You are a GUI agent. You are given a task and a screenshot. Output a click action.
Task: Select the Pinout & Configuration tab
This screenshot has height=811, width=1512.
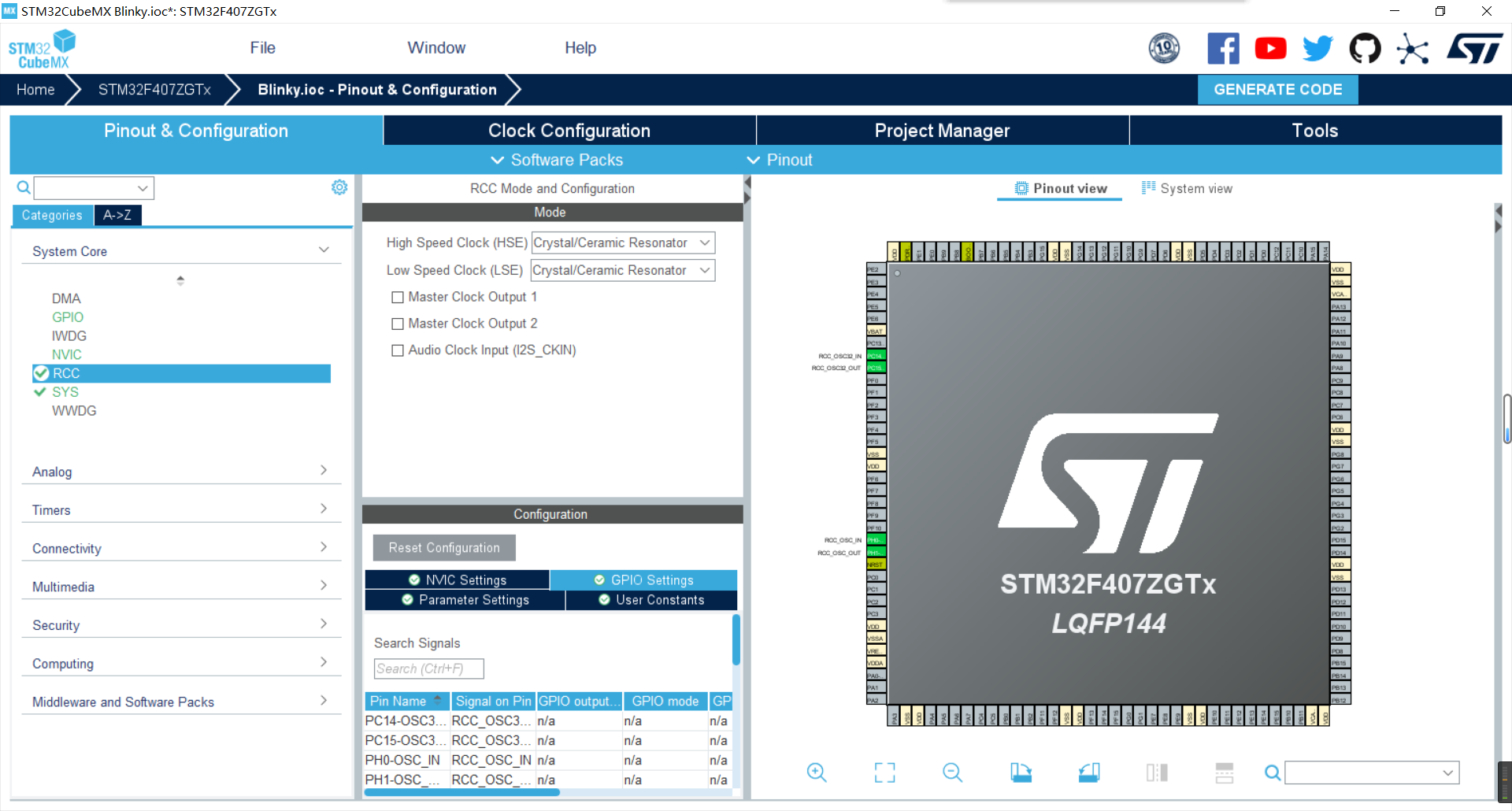[x=196, y=131]
